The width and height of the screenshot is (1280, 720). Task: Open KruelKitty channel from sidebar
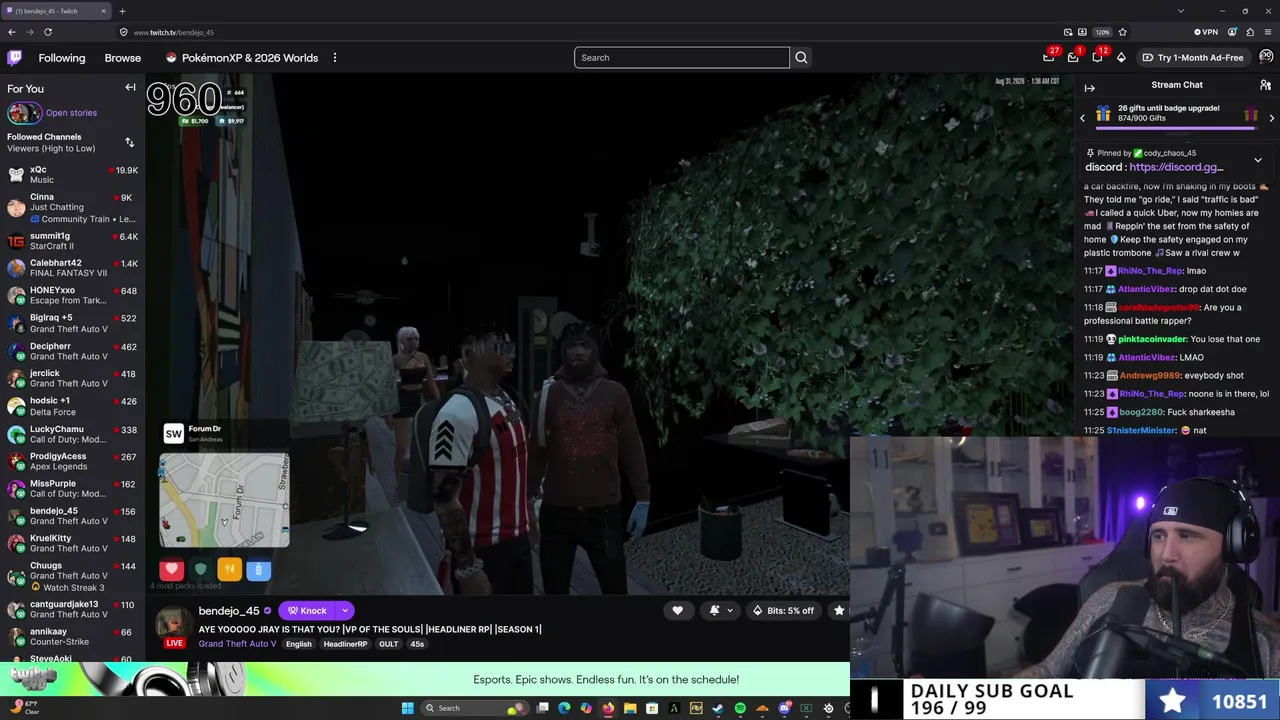[72, 543]
